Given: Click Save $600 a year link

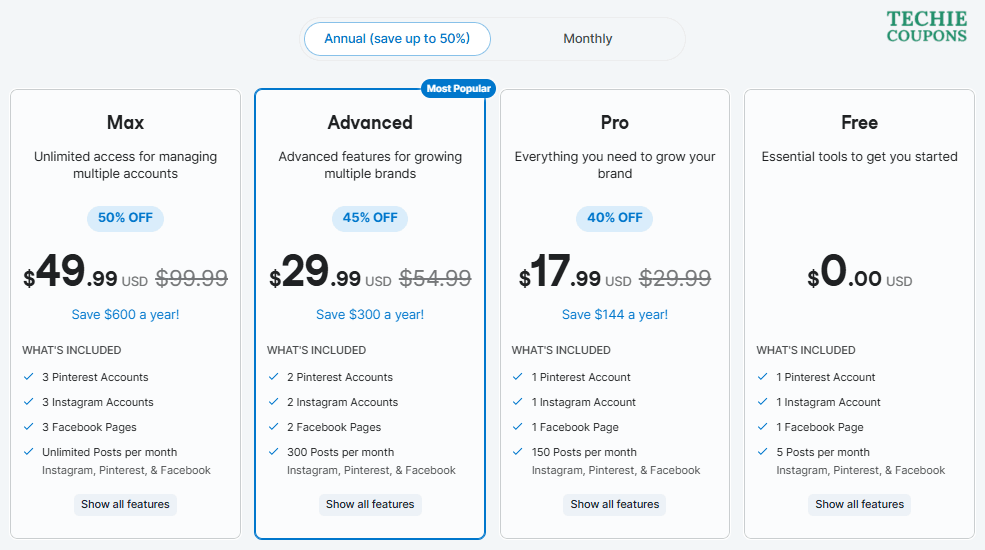Looking at the screenshot, I should coord(125,314).
